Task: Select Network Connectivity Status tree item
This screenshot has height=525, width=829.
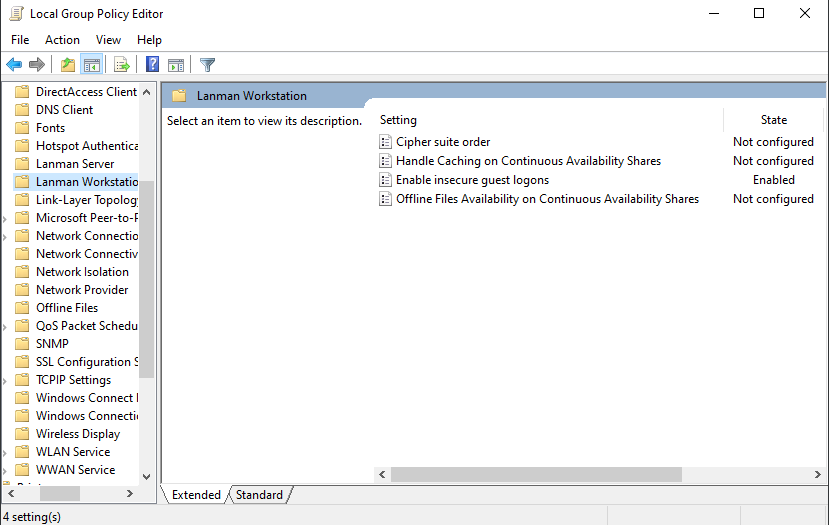Action: pyautogui.click(x=87, y=254)
